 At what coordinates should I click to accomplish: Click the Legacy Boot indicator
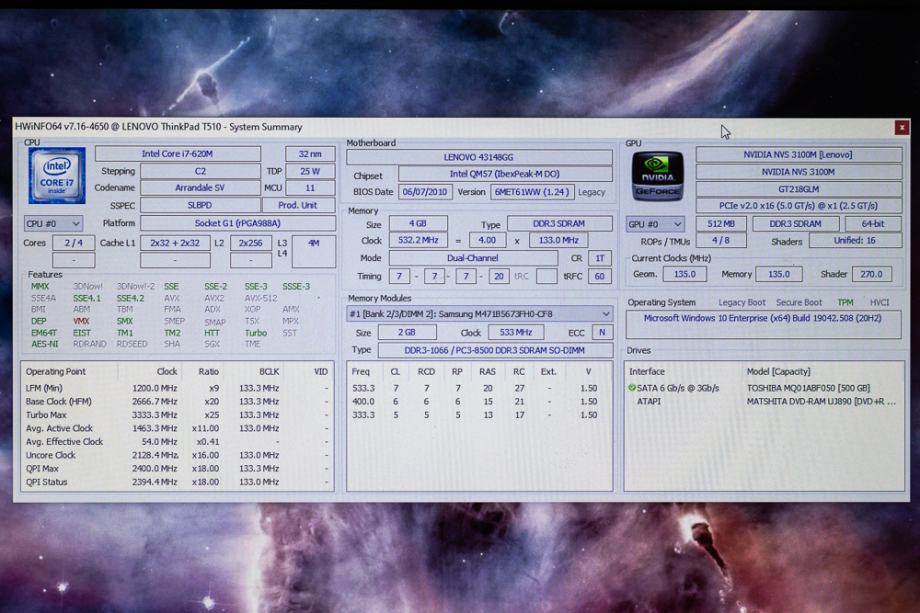tap(742, 302)
